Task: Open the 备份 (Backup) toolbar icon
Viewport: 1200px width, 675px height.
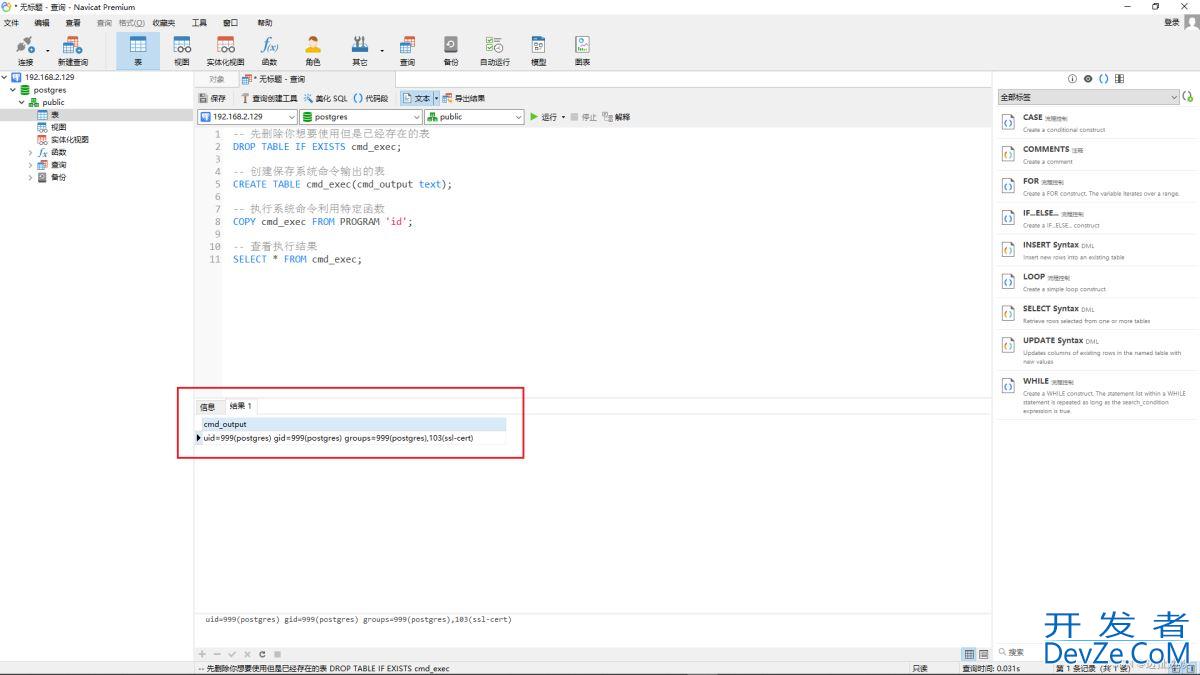Action: [451, 50]
